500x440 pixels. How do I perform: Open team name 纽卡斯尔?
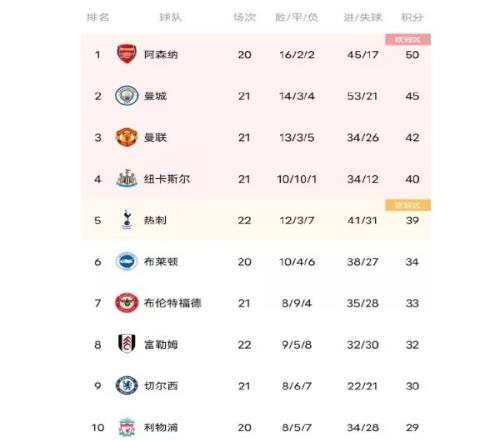(x=167, y=179)
